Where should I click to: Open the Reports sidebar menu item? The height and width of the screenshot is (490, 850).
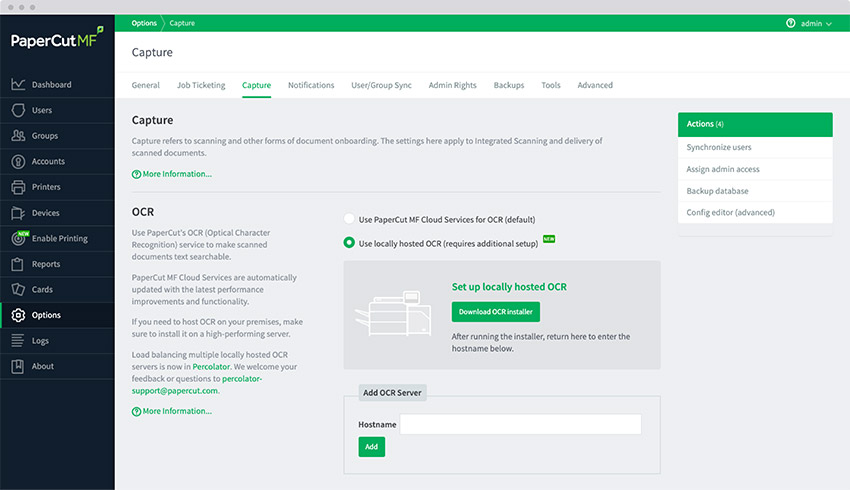click(x=57, y=264)
